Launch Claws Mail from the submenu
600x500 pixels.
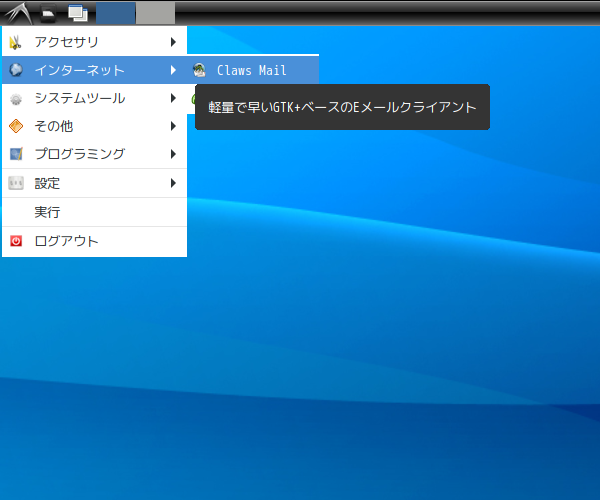pos(253,70)
